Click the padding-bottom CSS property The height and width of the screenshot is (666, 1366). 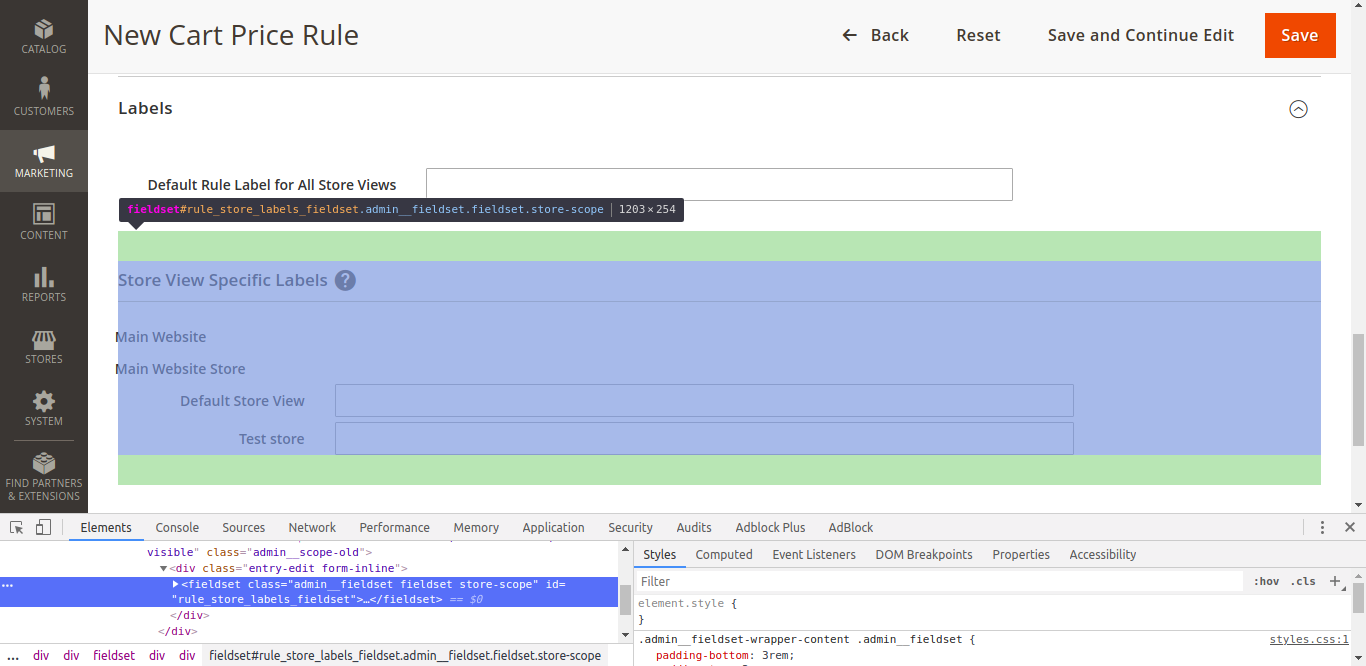click(x=703, y=656)
